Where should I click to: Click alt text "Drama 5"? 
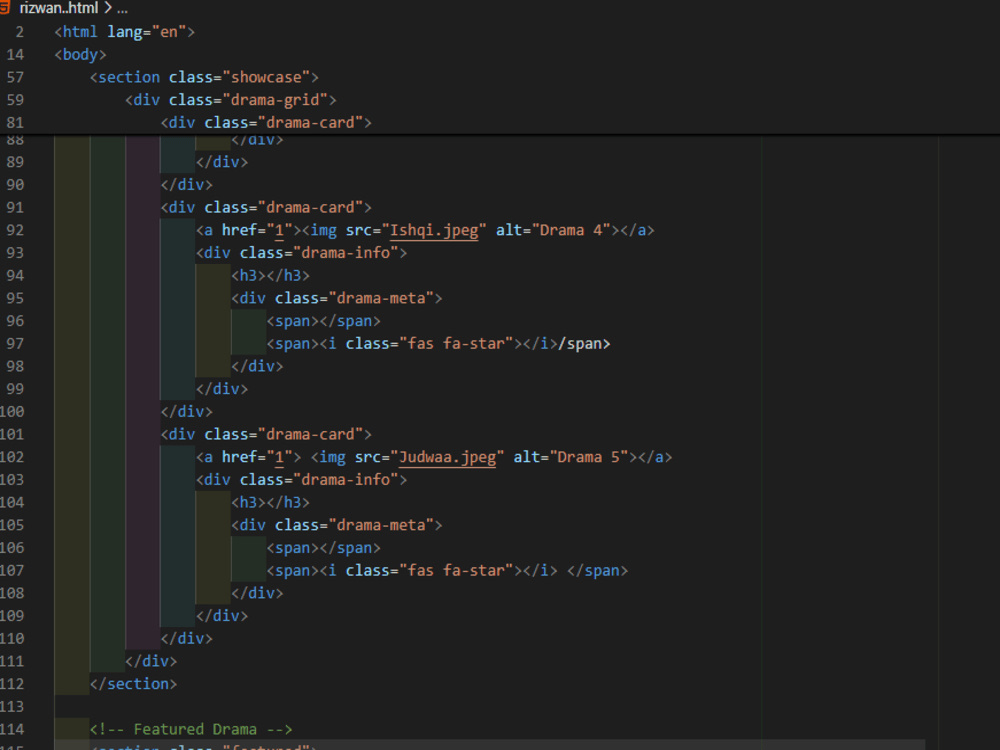click(x=589, y=457)
